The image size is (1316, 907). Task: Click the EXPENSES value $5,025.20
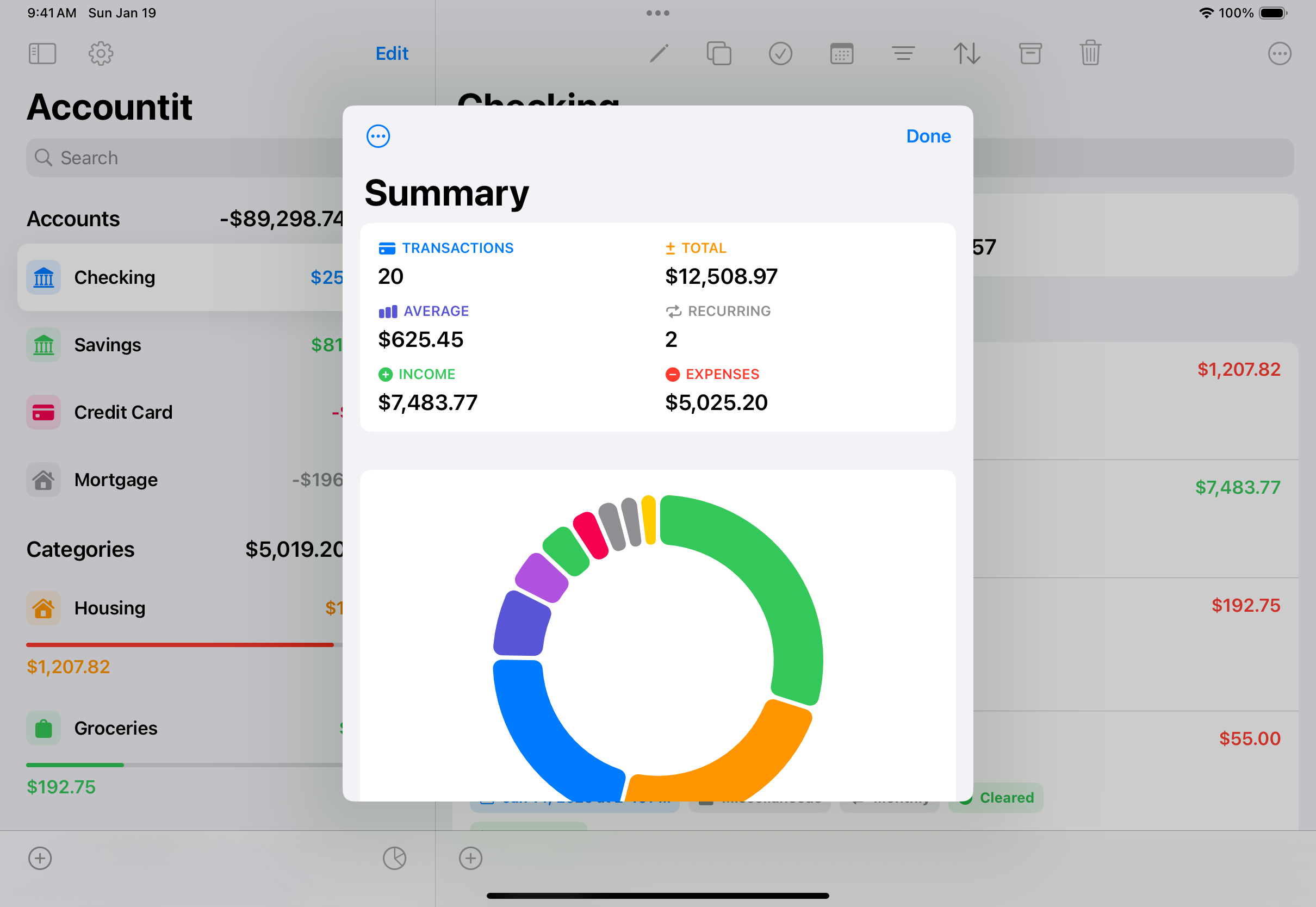716,403
